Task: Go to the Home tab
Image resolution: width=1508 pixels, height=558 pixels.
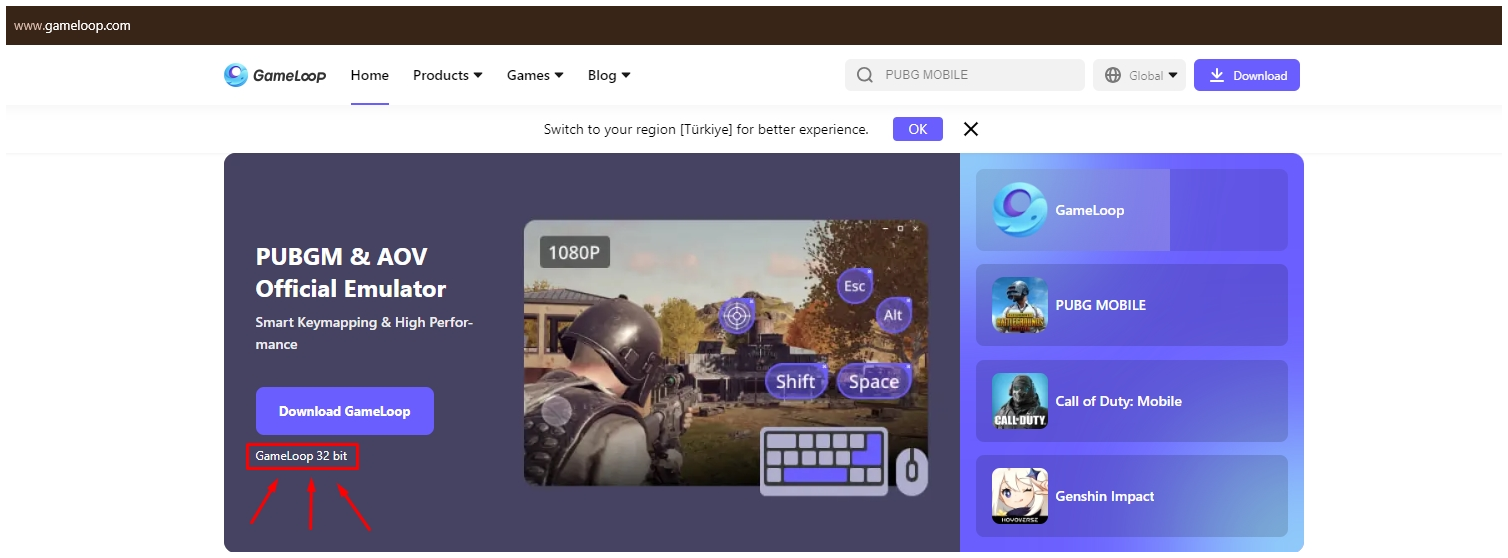Action: click(370, 75)
